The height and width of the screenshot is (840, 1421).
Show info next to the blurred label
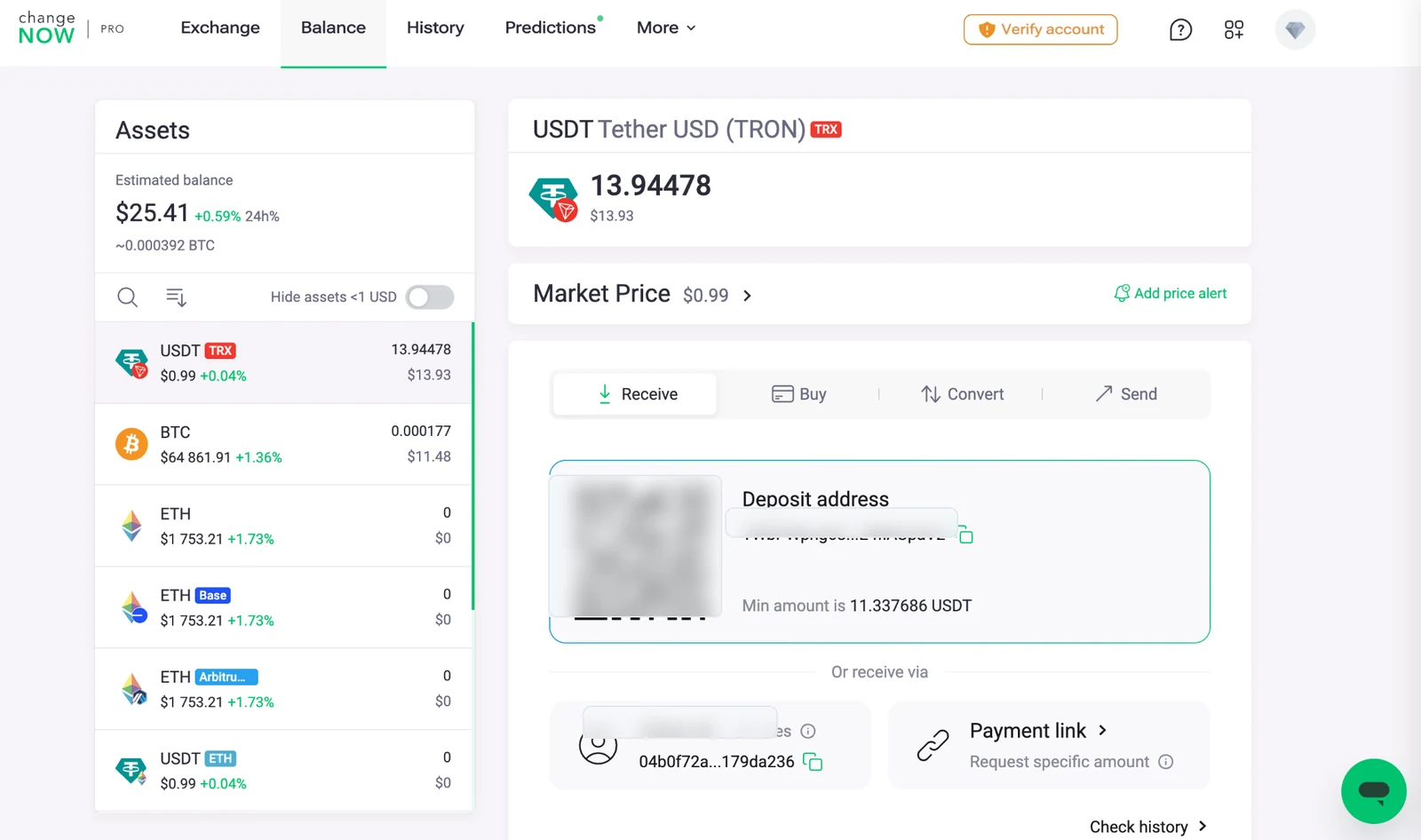point(808,731)
